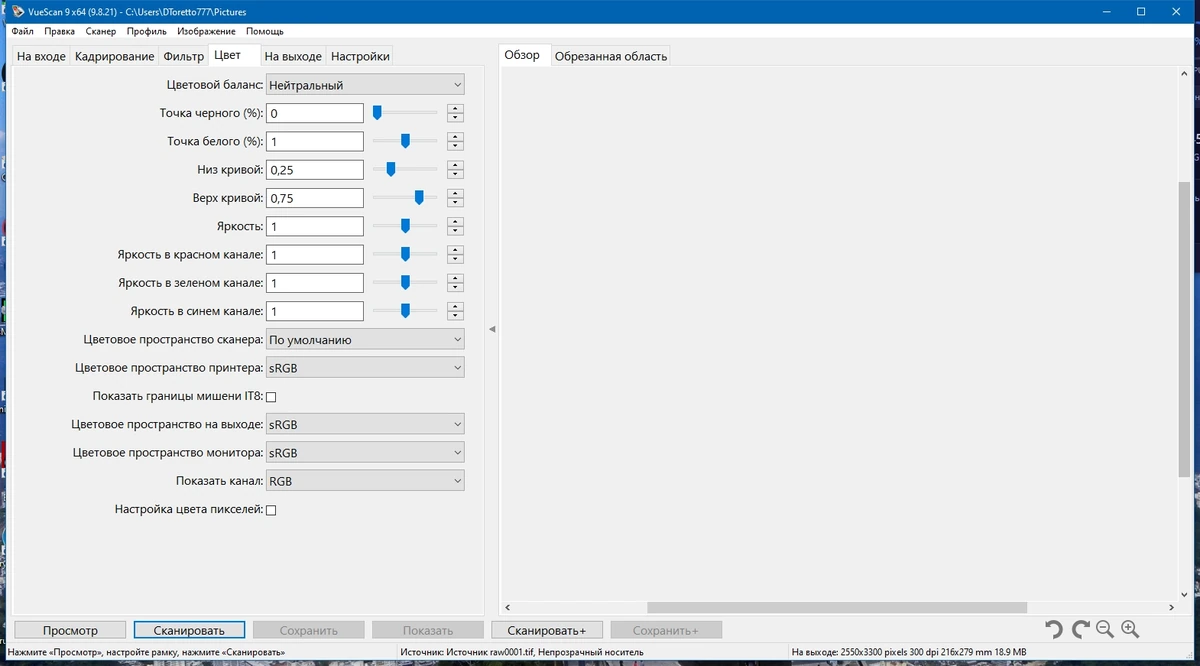
Task: Select 'Обрезанная область' preview tab
Action: click(610, 57)
